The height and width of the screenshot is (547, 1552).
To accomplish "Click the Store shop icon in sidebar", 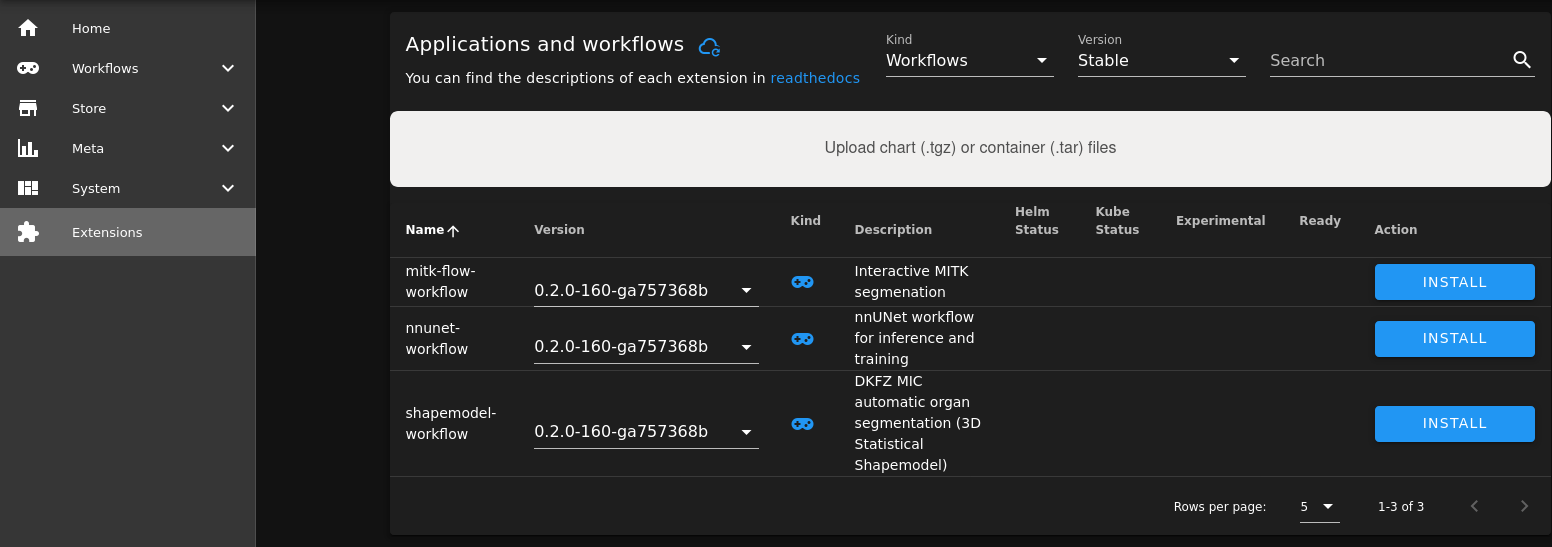I will coord(28,108).
